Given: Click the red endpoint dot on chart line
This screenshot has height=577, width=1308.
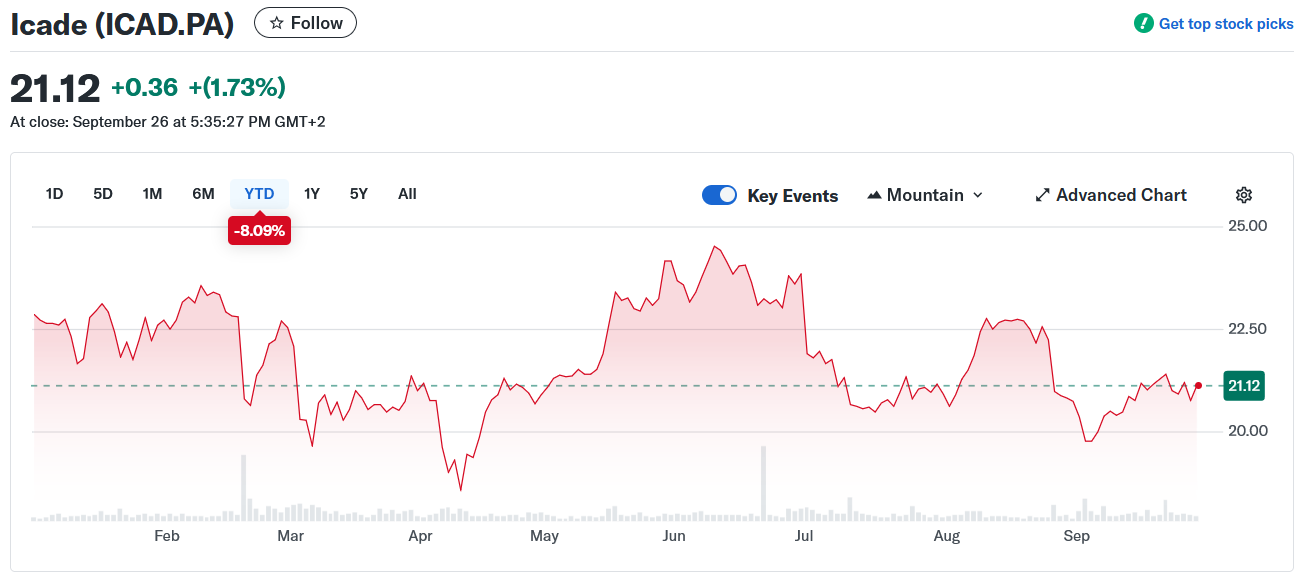Looking at the screenshot, I should (1198, 385).
